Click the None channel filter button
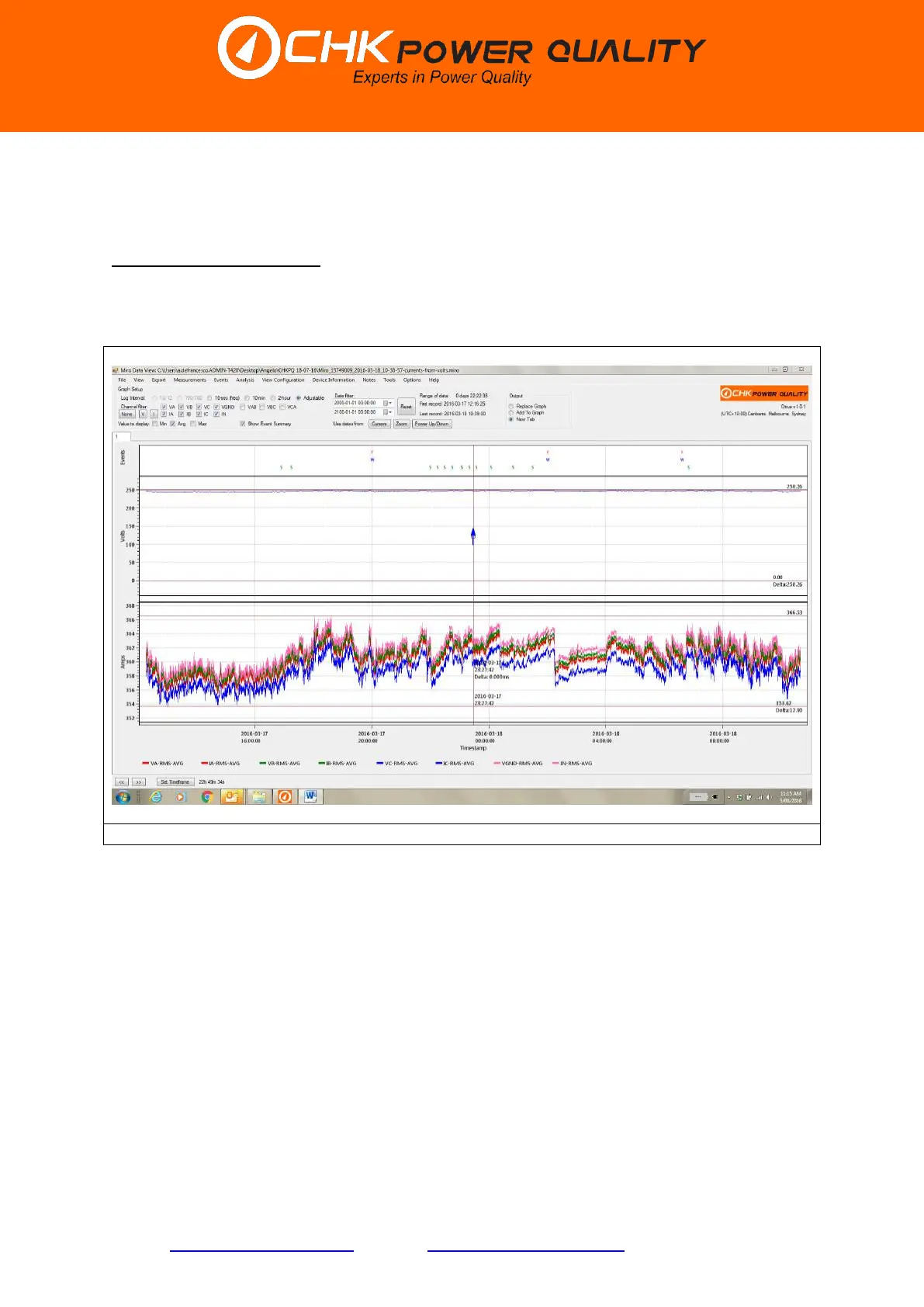Screen dimensions: 924x1307 126,414
